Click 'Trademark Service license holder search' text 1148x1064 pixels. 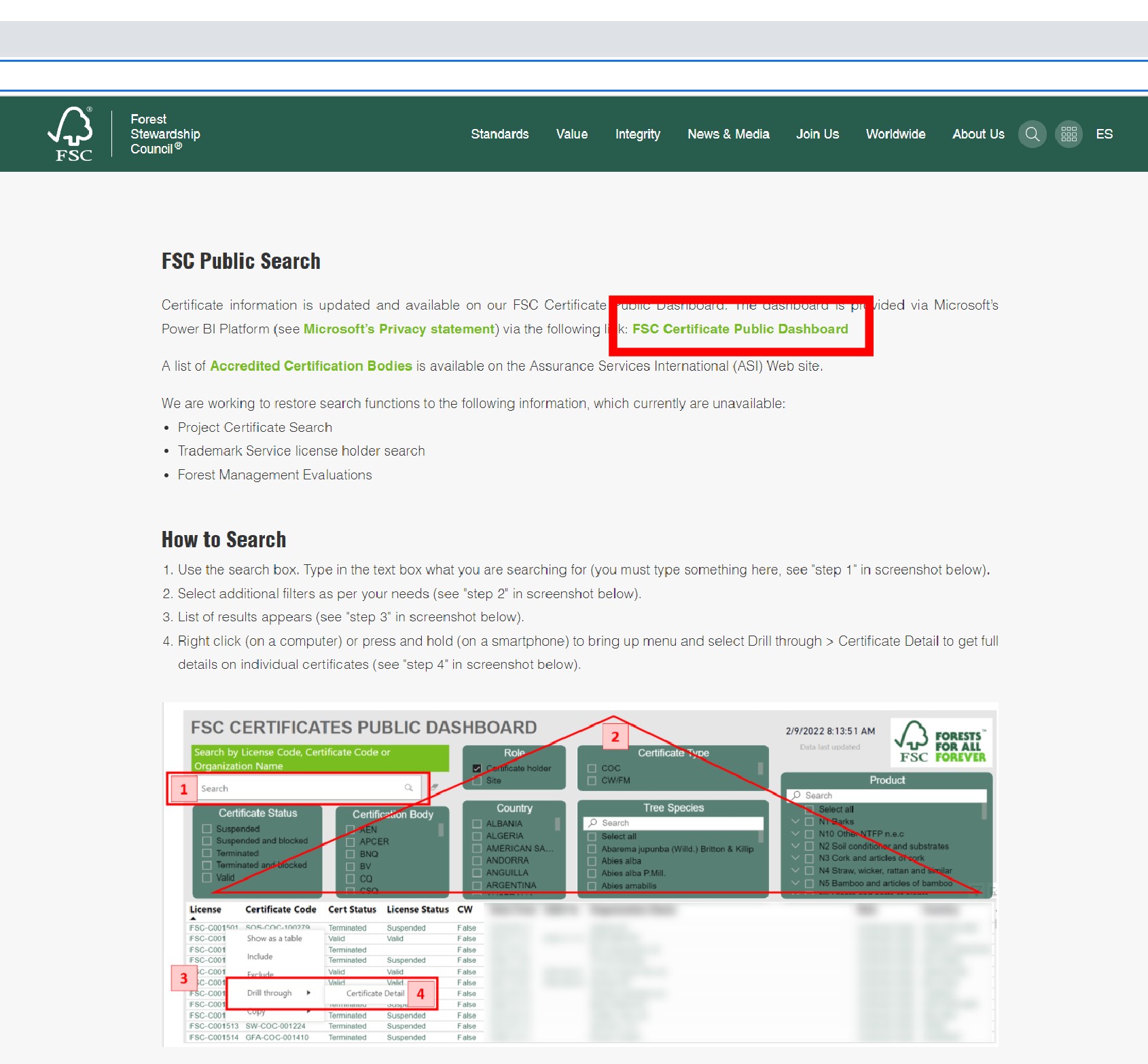tap(301, 451)
